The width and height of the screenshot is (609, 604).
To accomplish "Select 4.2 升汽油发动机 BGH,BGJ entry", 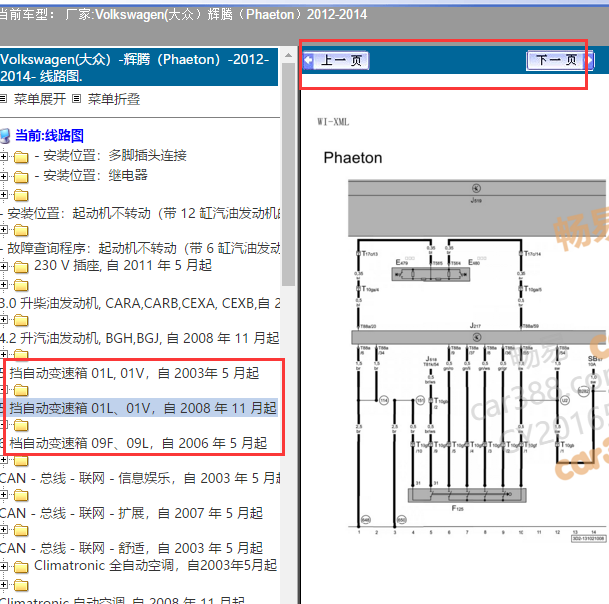I will (x=140, y=338).
